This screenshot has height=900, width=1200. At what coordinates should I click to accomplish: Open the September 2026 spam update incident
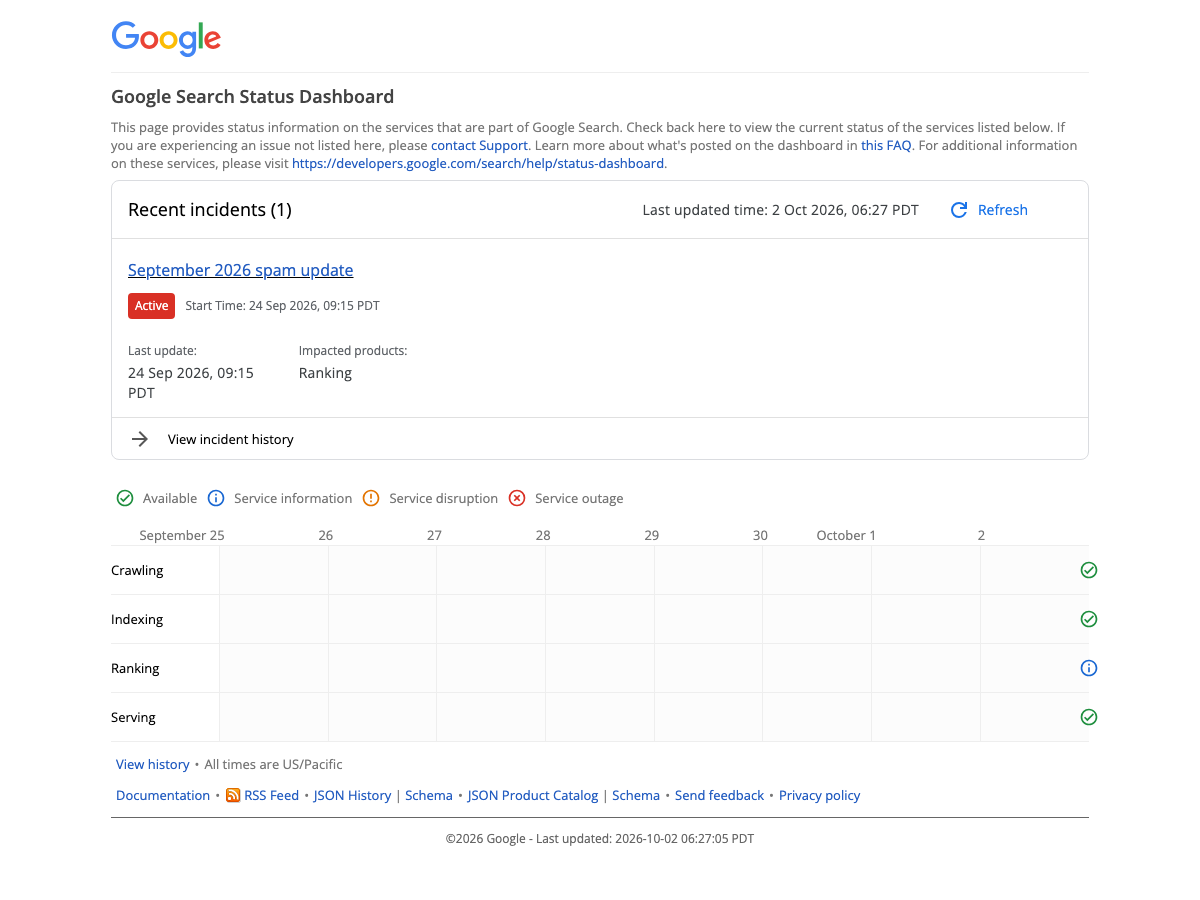pyautogui.click(x=240, y=270)
